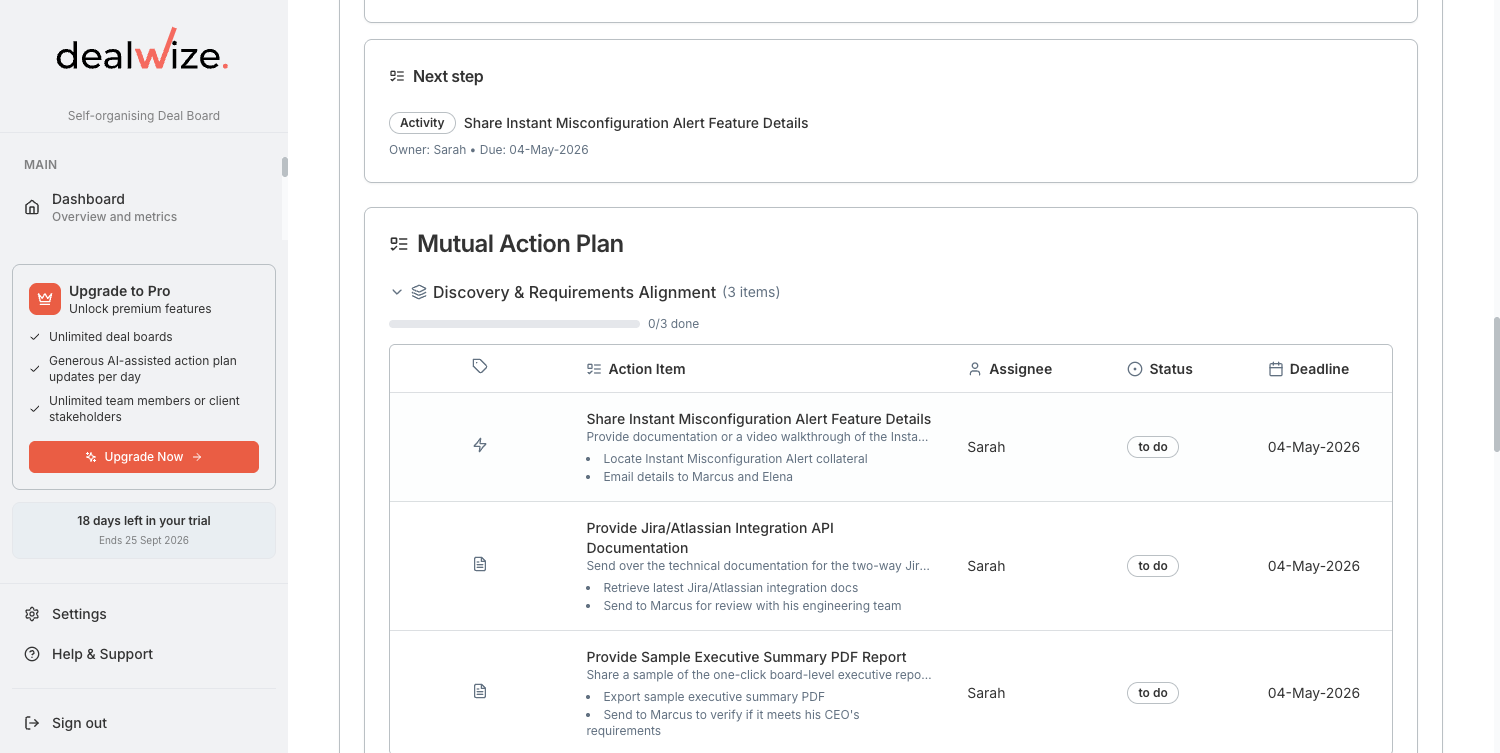Collapse Discovery & Requirements Alignment section

[x=397, y=292]
